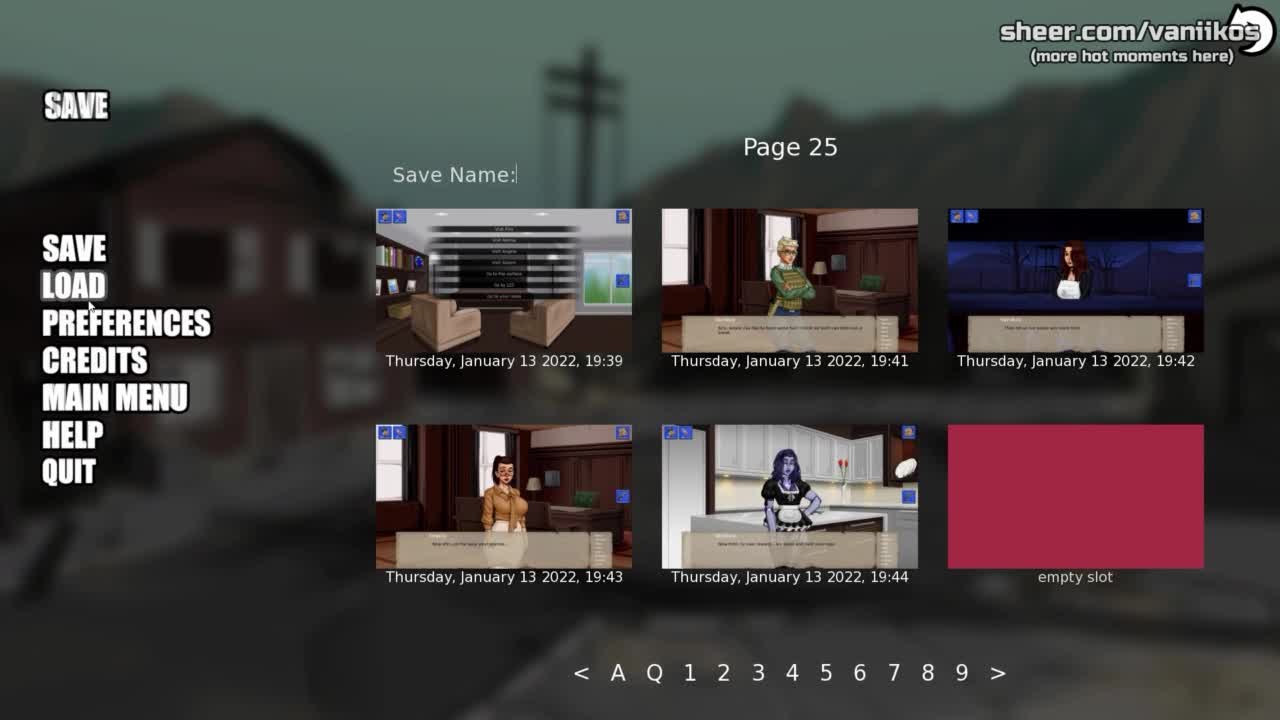This screenshot has height=720, width=1280.
Task: Jump to save page 9
Action: (x=961, y=673)
